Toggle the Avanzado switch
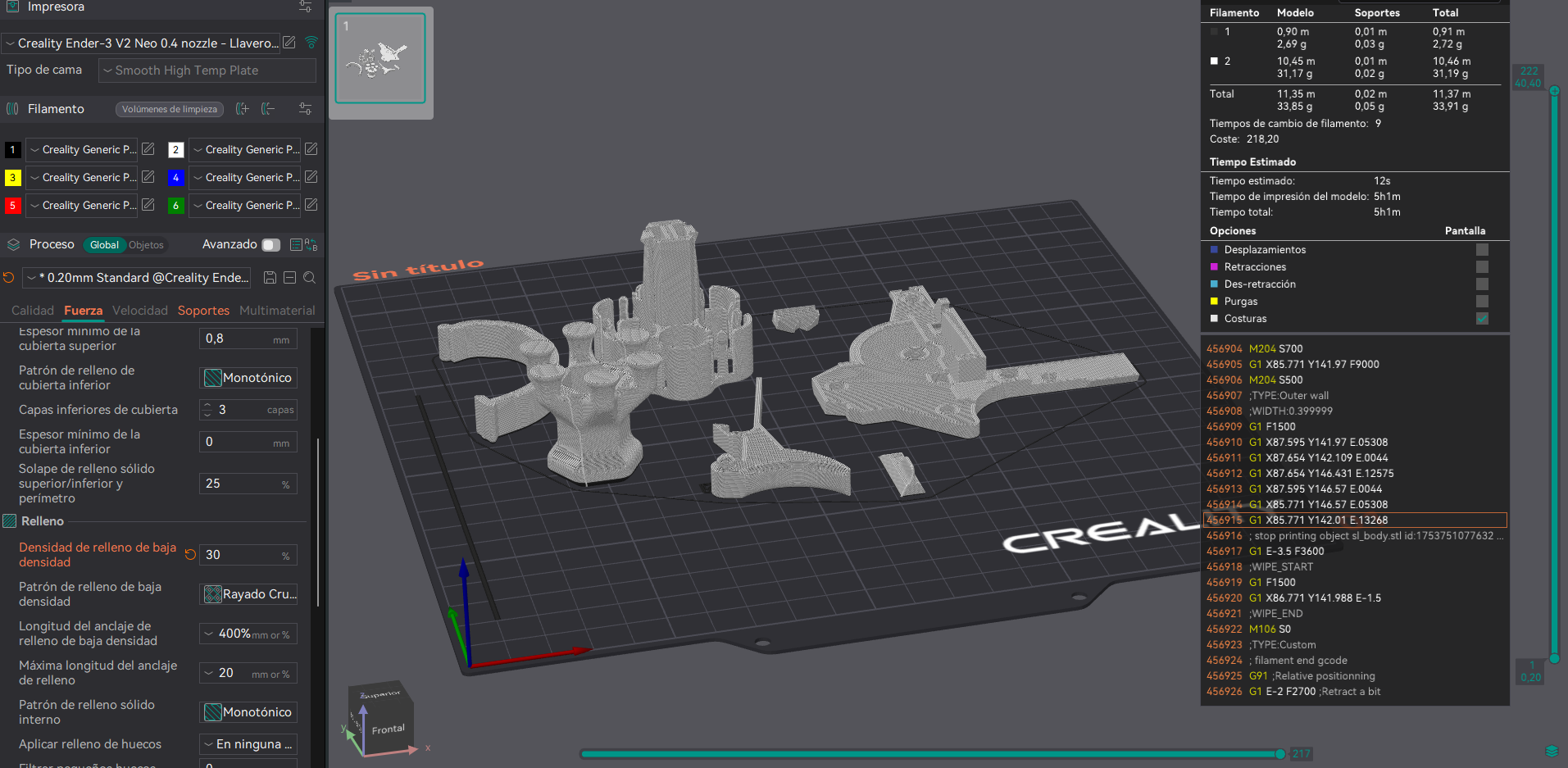 [270, 244]
